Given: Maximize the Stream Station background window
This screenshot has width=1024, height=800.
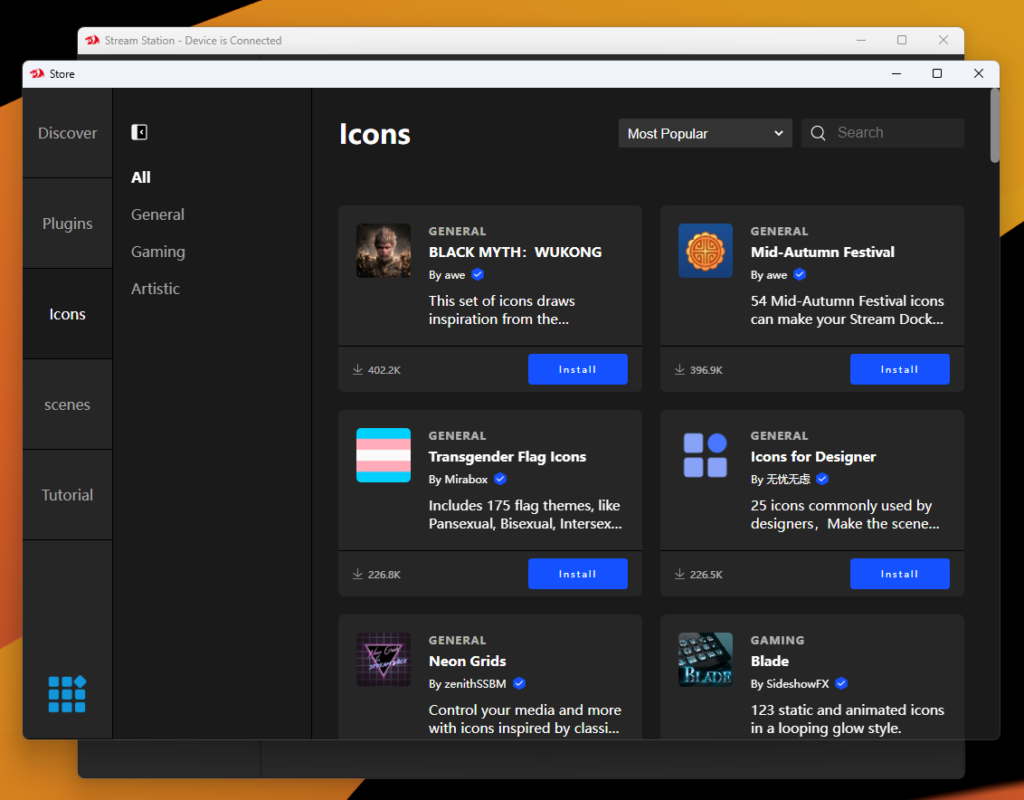Looking at the screenshot, I should coord(902,40).
